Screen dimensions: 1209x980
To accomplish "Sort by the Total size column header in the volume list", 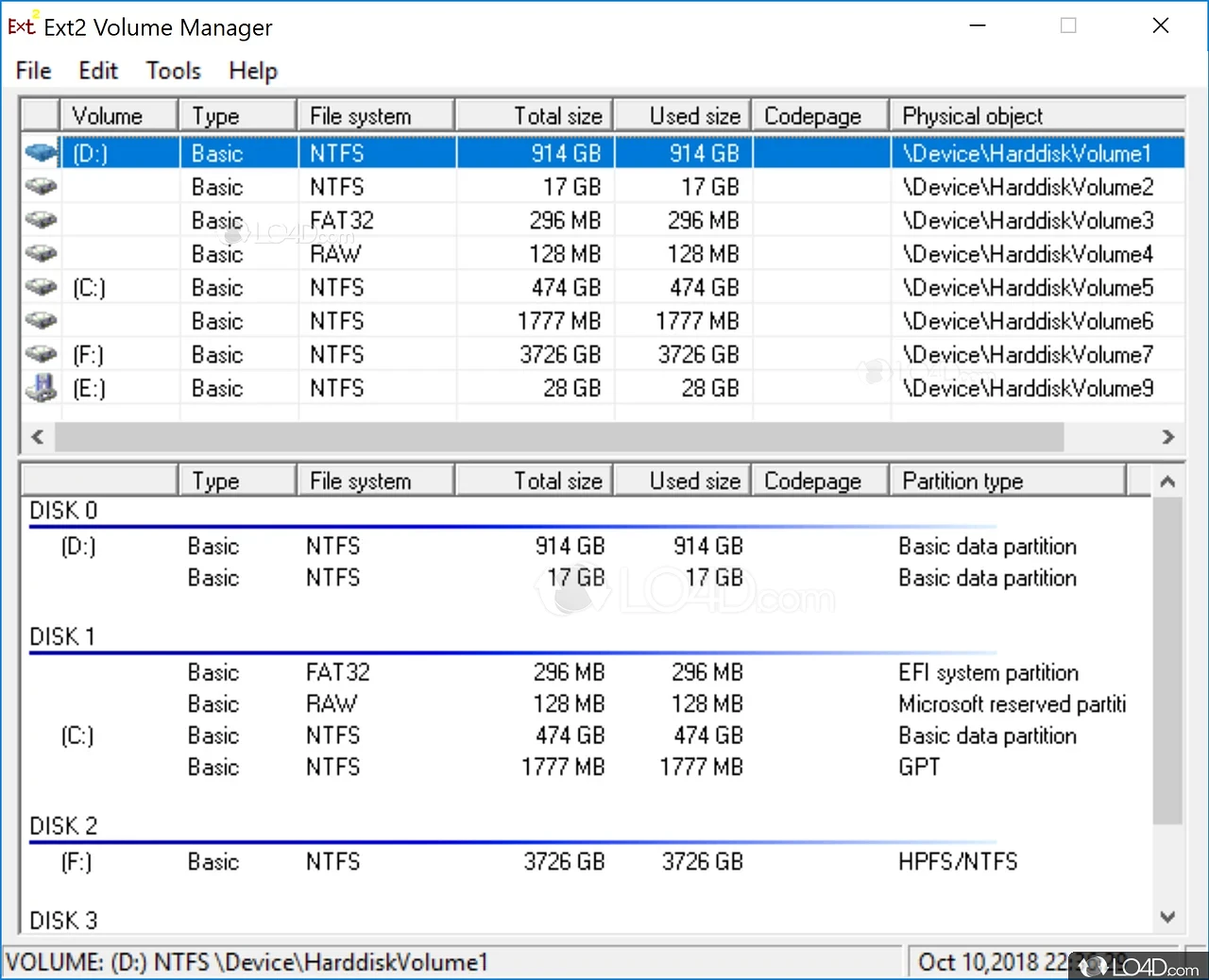I will [x=535, y=116].
